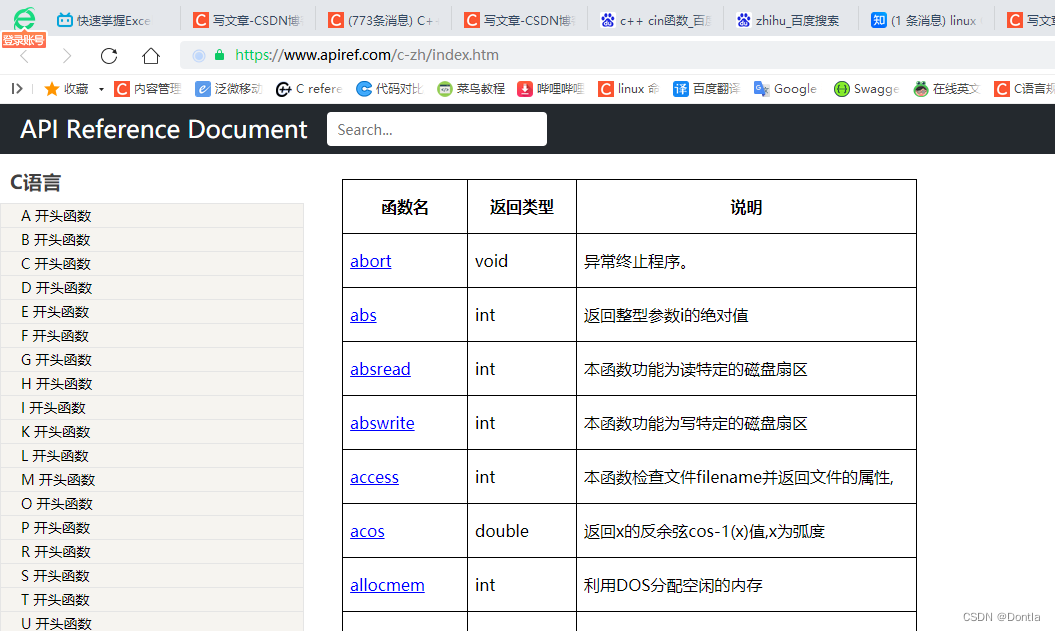Open the abswrite function link

click(x=382, y=422)
